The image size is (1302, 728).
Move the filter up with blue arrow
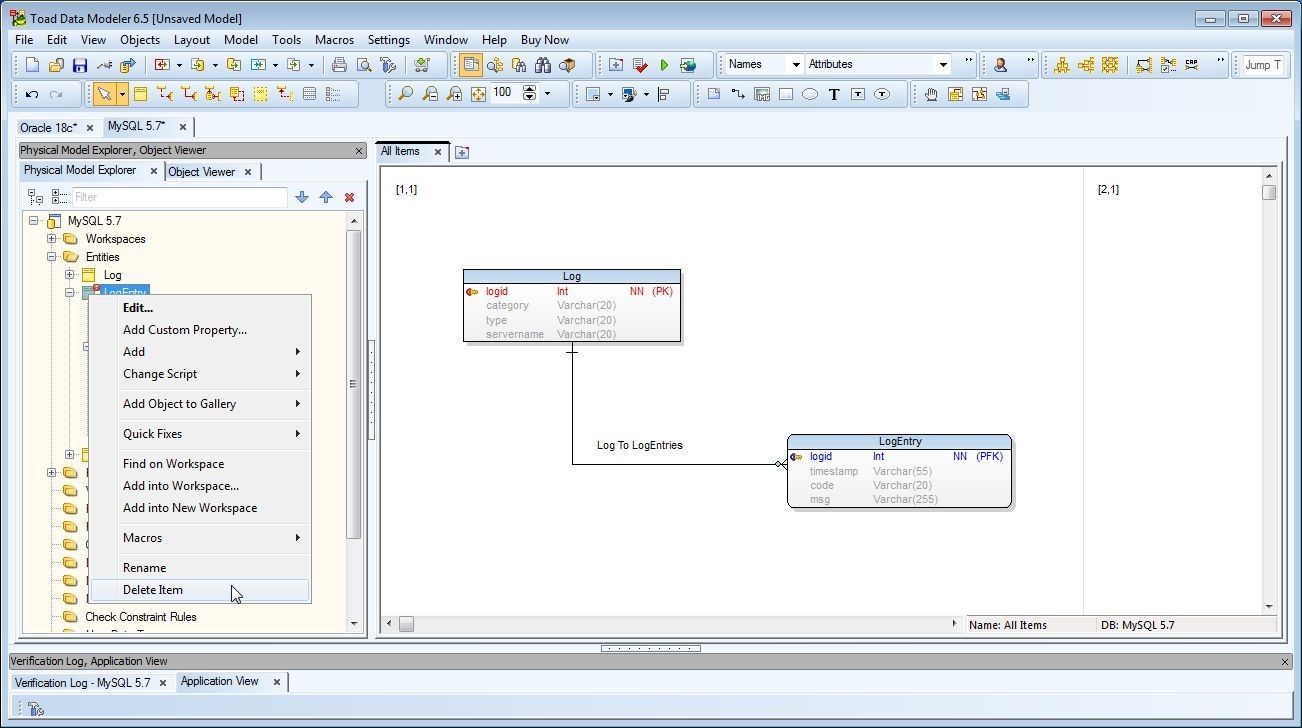click(326, 198)
